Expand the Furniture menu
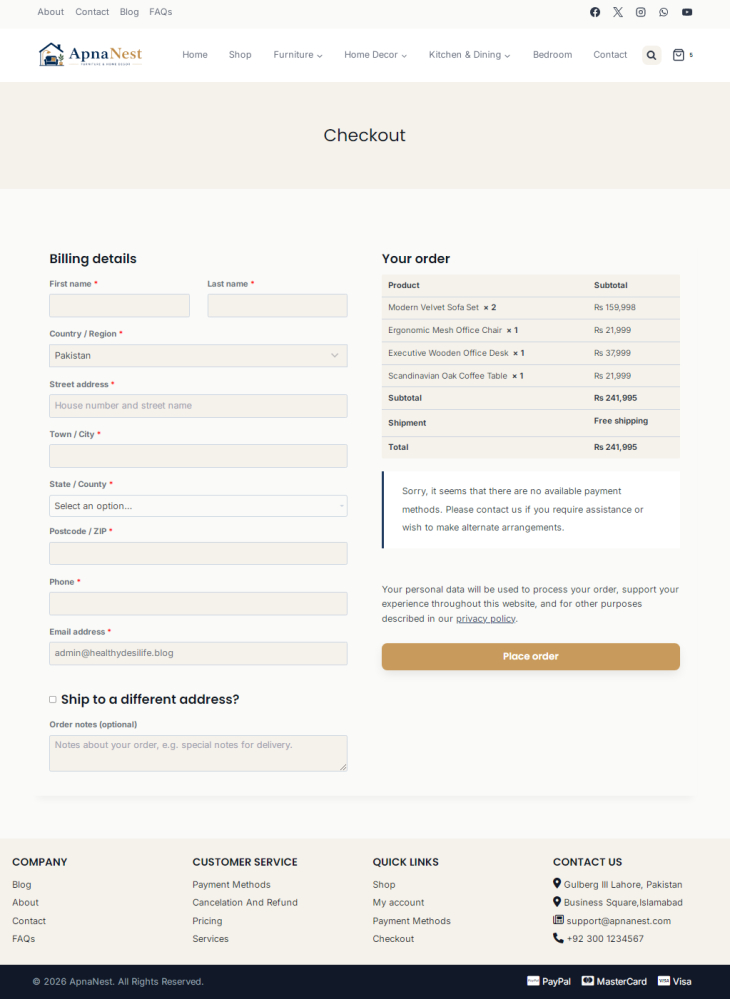The image size is (730, 999). click(x=297, y=55)
